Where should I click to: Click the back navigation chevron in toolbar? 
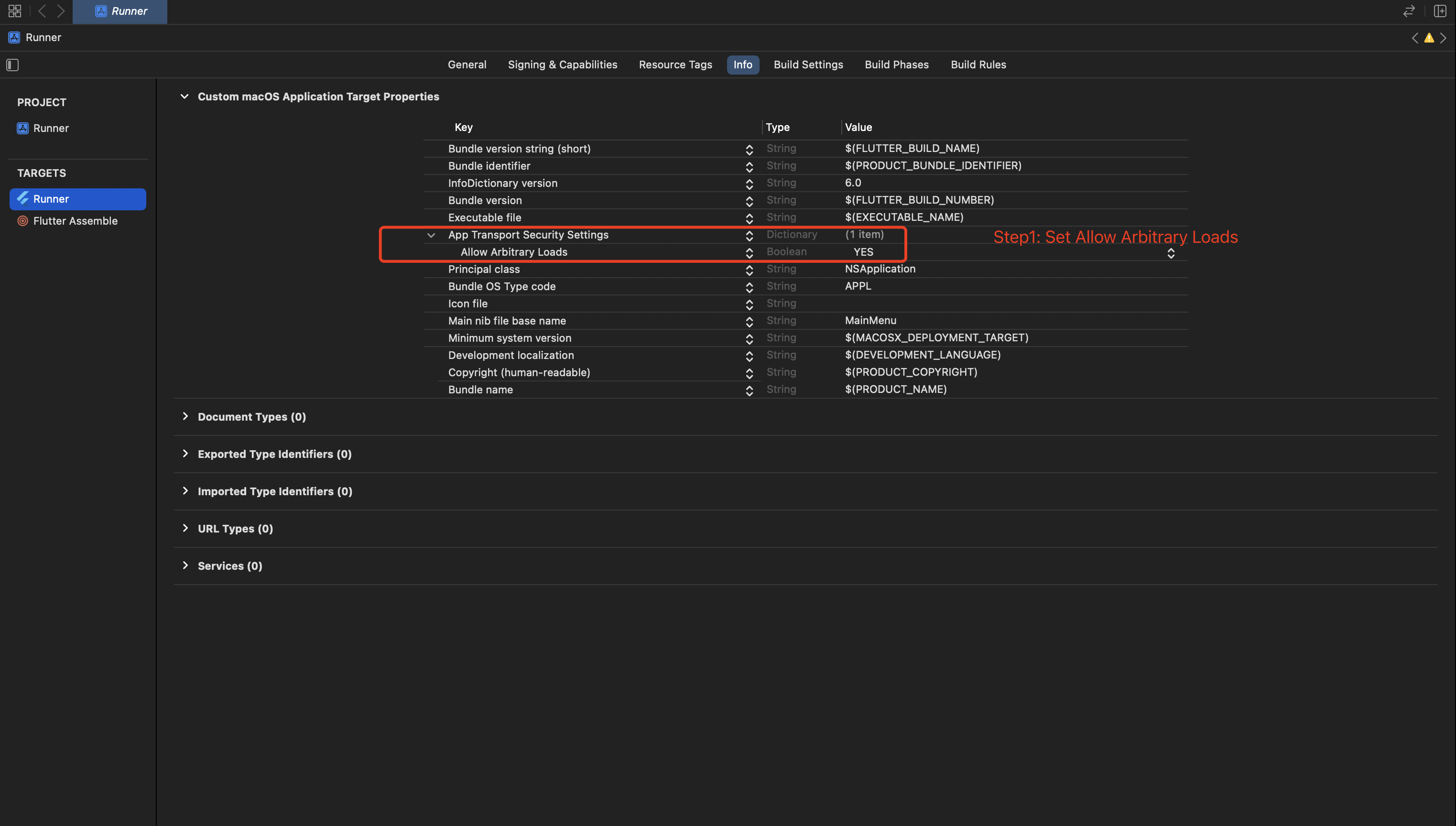42,11
